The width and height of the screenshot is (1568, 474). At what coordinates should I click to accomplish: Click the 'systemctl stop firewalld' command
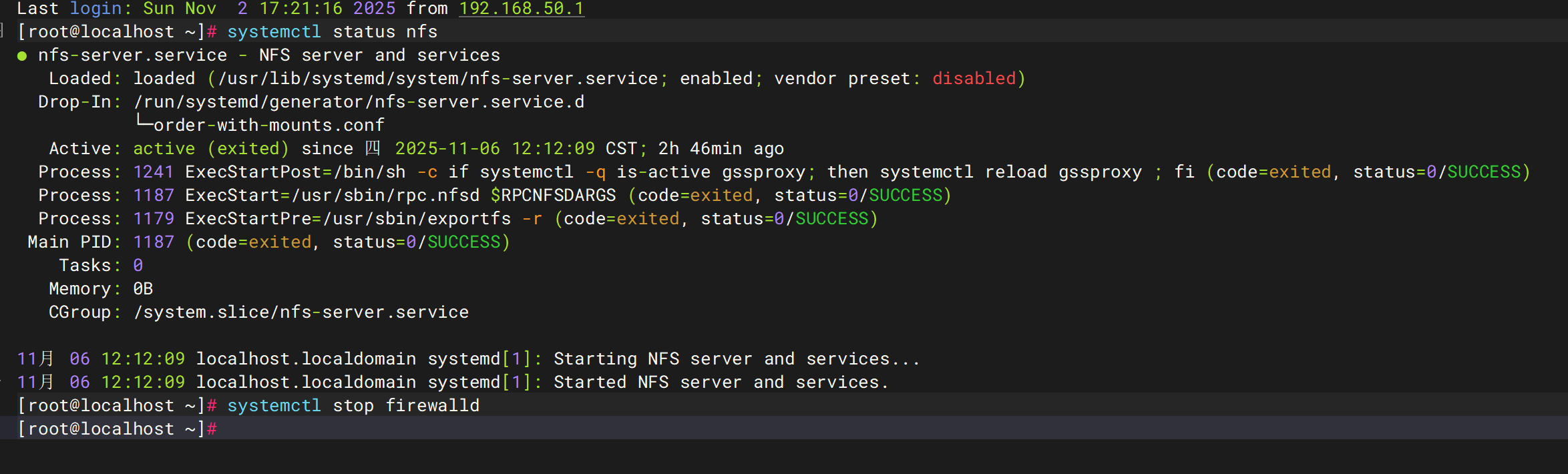[353, 406]
